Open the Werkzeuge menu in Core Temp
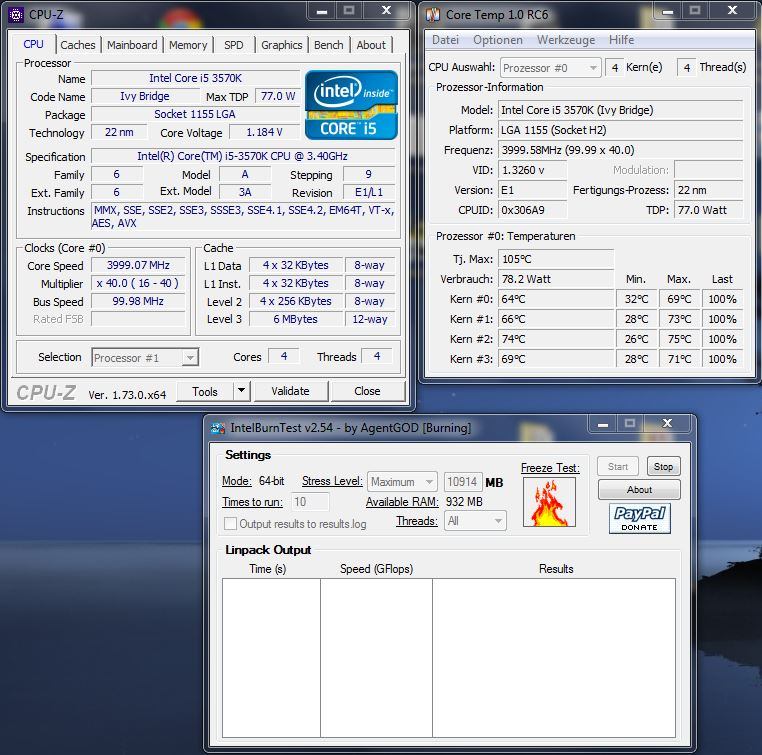Screen dimensions: 762x755 (x=566, y=40)
